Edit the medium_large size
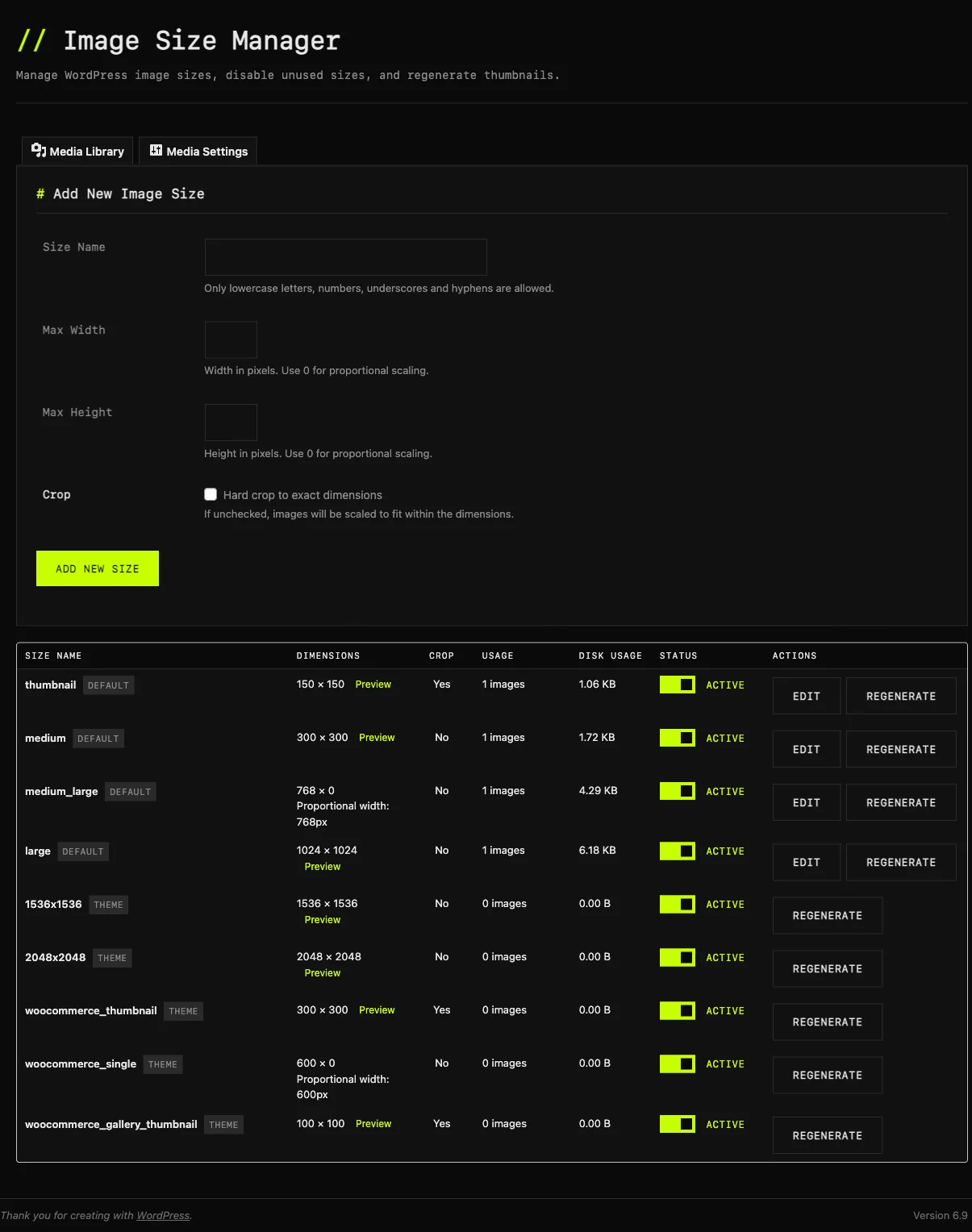Screen dimensions: 972x1232 pos(806,801)
